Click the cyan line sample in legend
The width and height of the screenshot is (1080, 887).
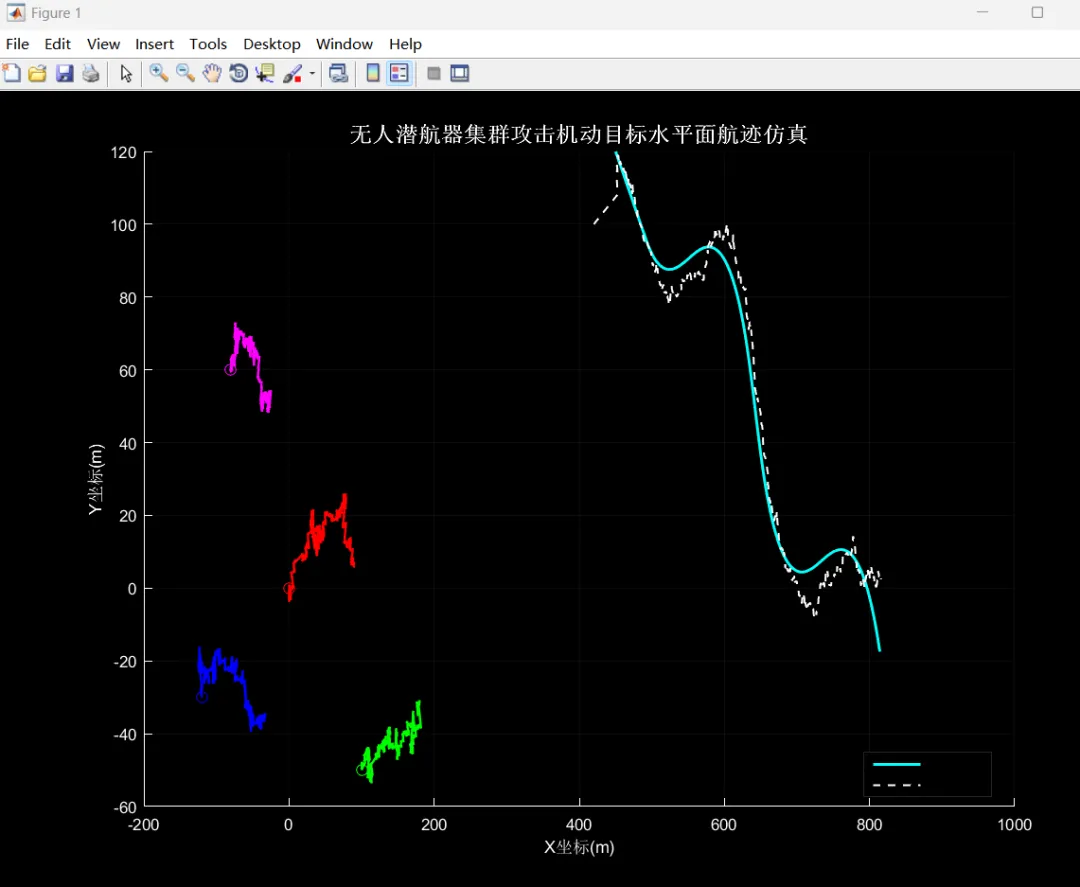click(x=896, y=764)
